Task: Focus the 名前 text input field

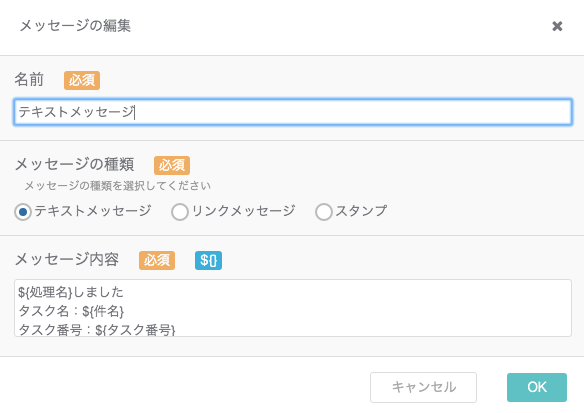Action: pos(293,112)
